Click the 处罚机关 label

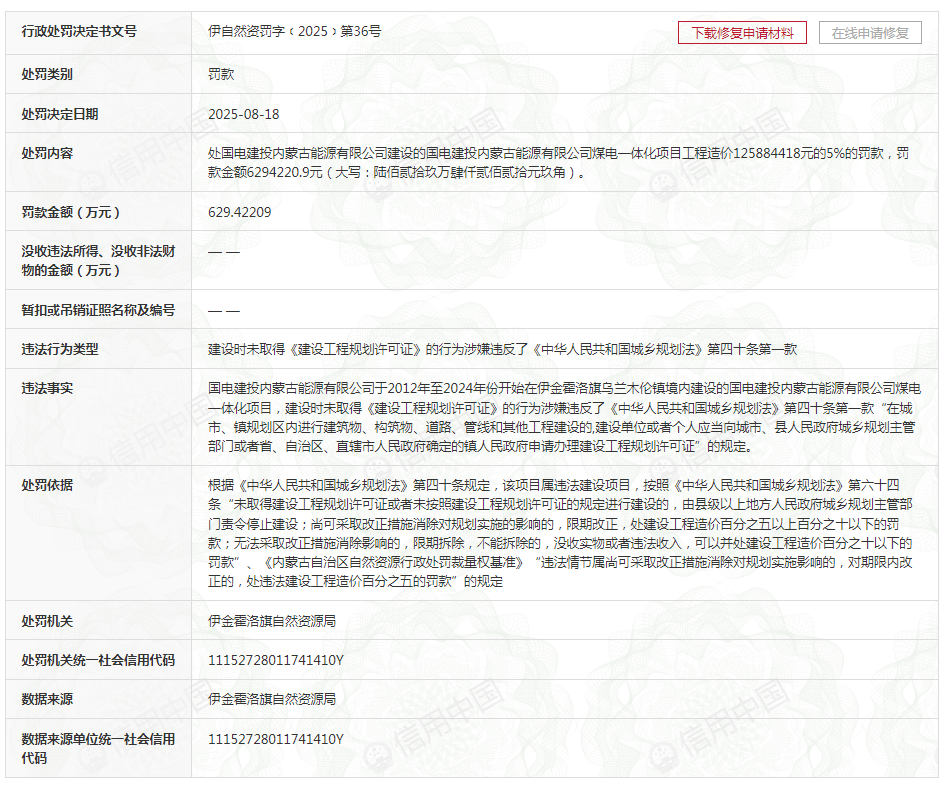pos(47,621)
